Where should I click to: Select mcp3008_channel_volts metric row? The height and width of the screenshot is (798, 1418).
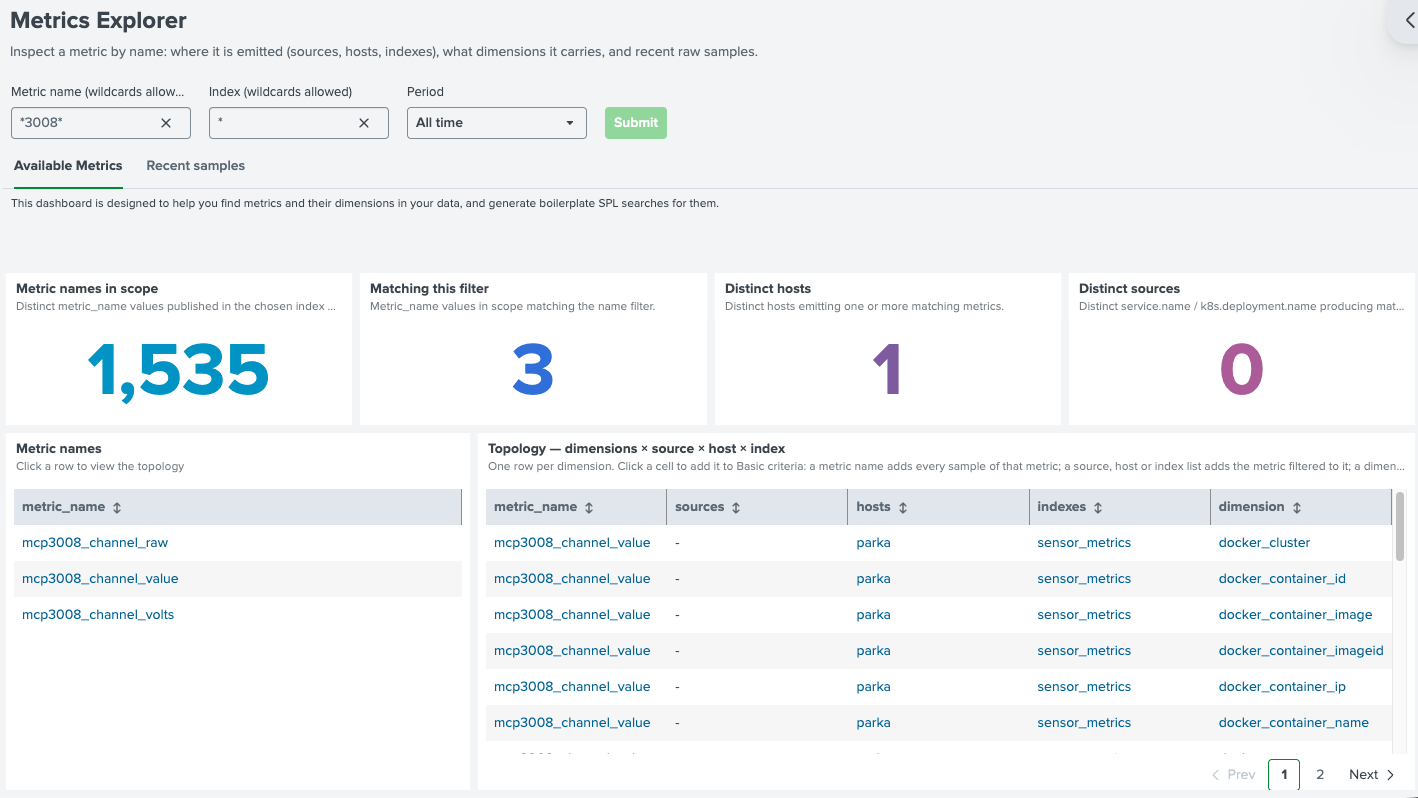click(98, 615)
